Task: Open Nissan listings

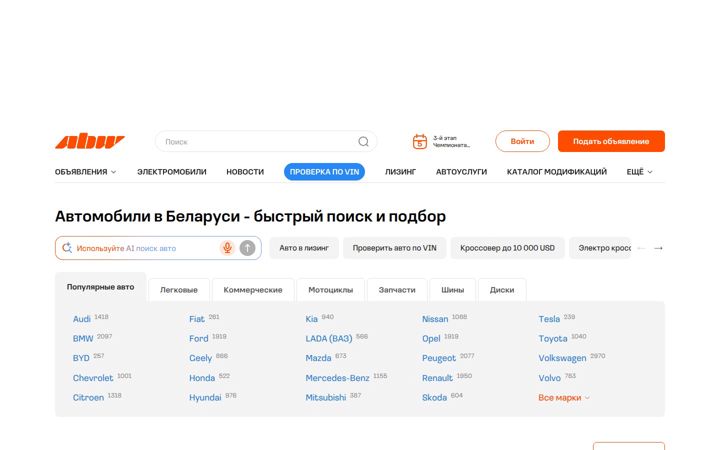Action: click(x=435, y=319)
